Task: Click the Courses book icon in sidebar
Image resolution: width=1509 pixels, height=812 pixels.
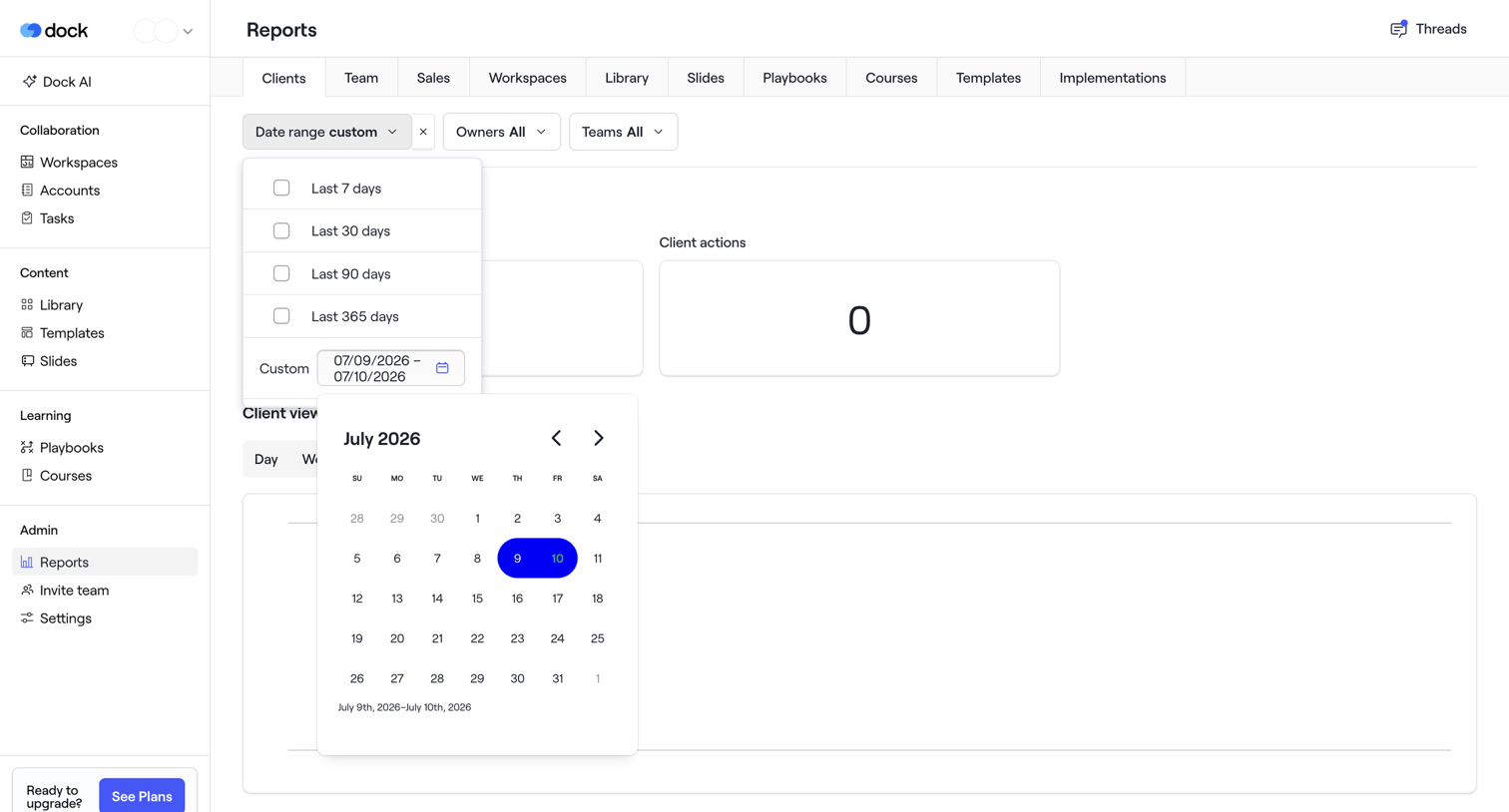Action: (x=27, y=475)
